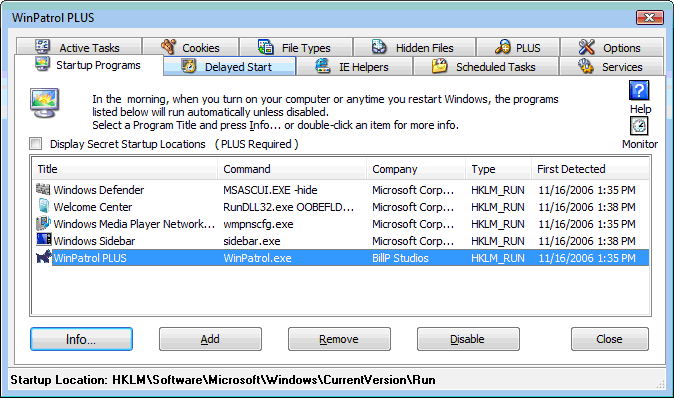Screen dimensions: 674x398
Task: Click the RunDLL32.exe OOBEFLD command cell
Action: tap(288, 207)
